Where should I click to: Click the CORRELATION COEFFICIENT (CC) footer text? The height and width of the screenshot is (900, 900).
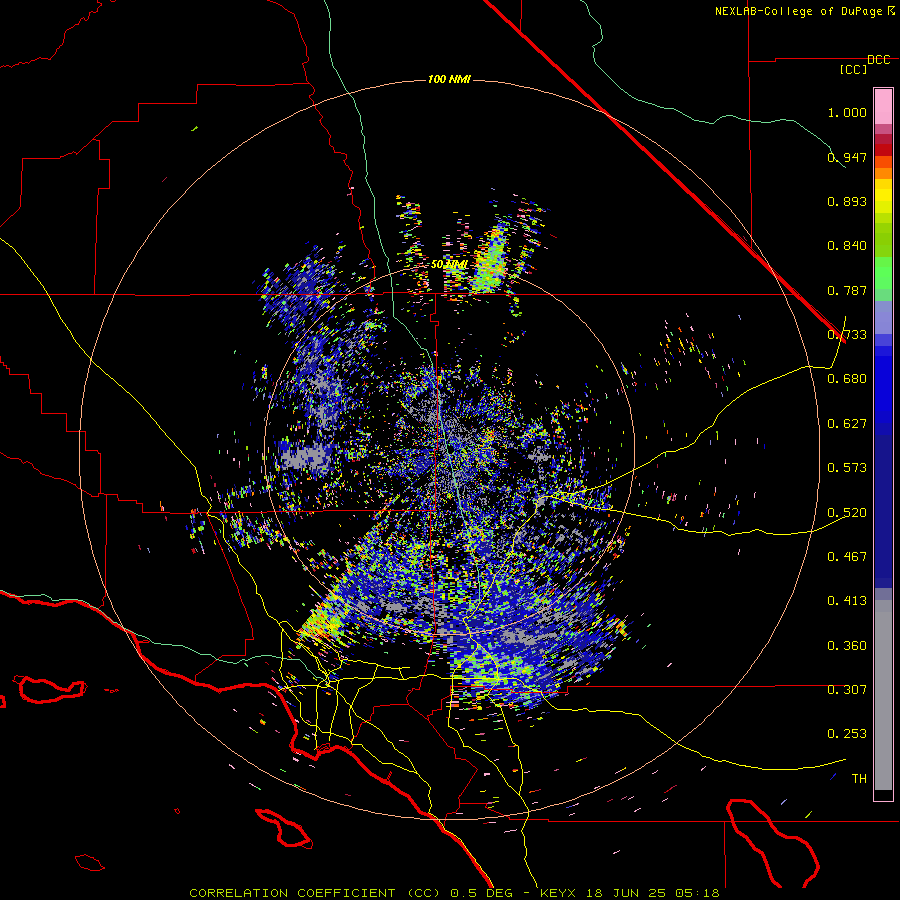[314, 893]
